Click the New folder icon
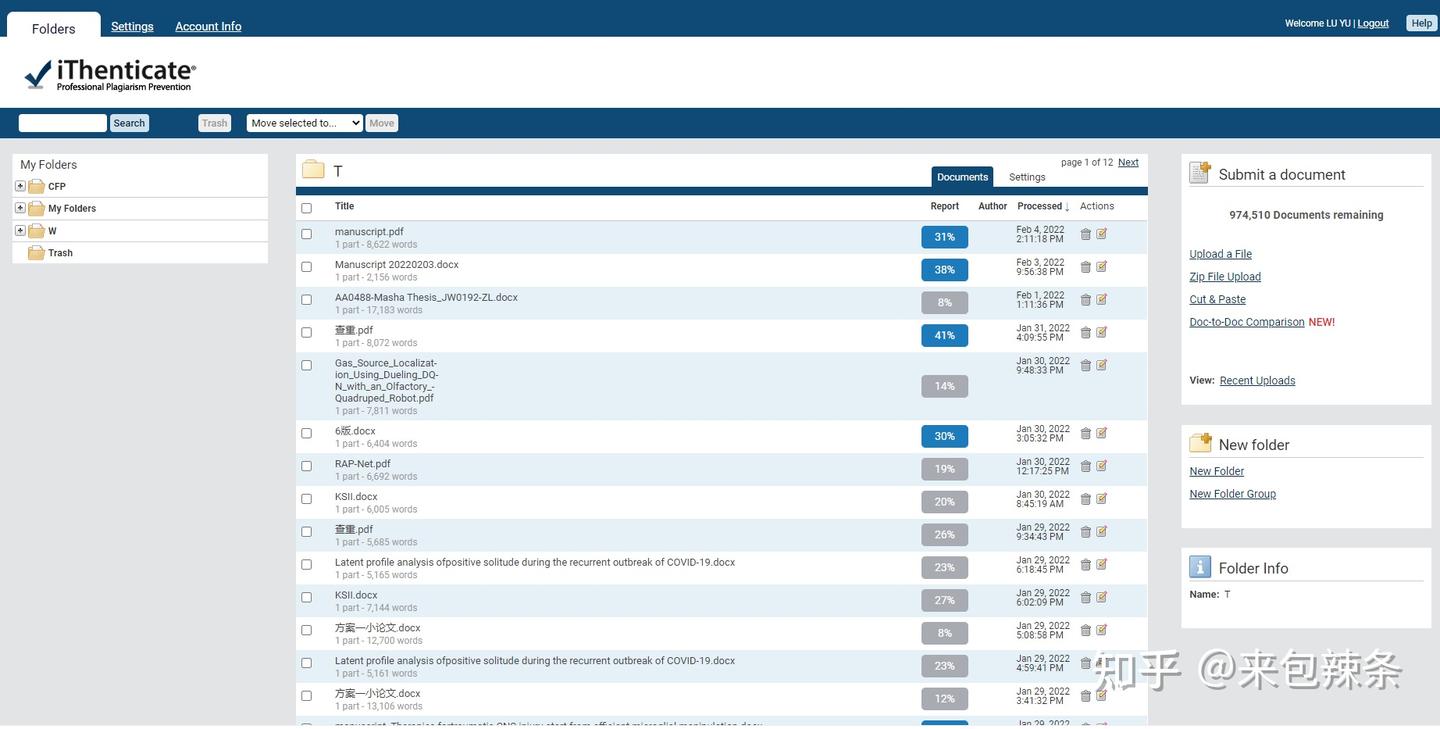Screen dimensions: 1440x729 click(1200, 443)
